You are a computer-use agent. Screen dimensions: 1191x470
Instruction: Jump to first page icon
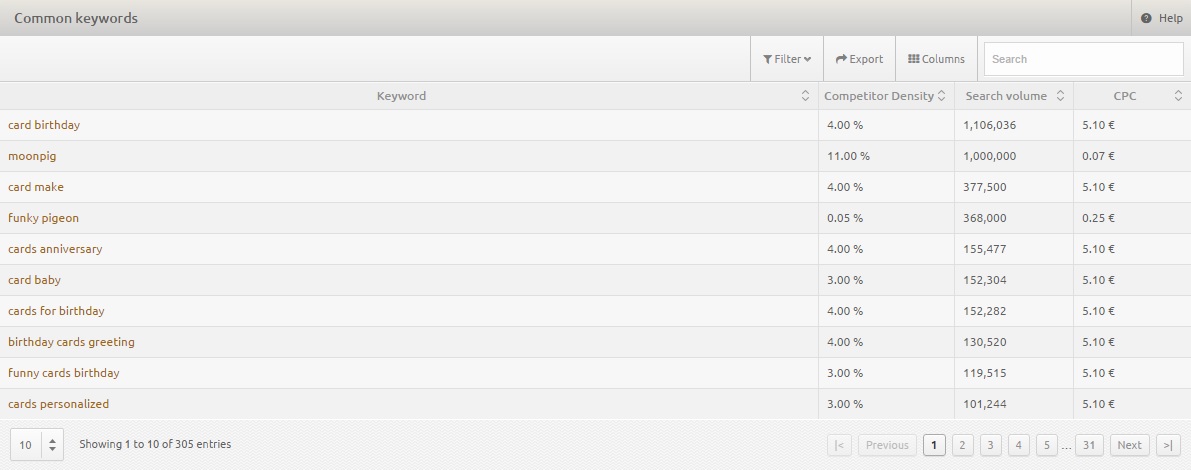(x=839, y=445)
